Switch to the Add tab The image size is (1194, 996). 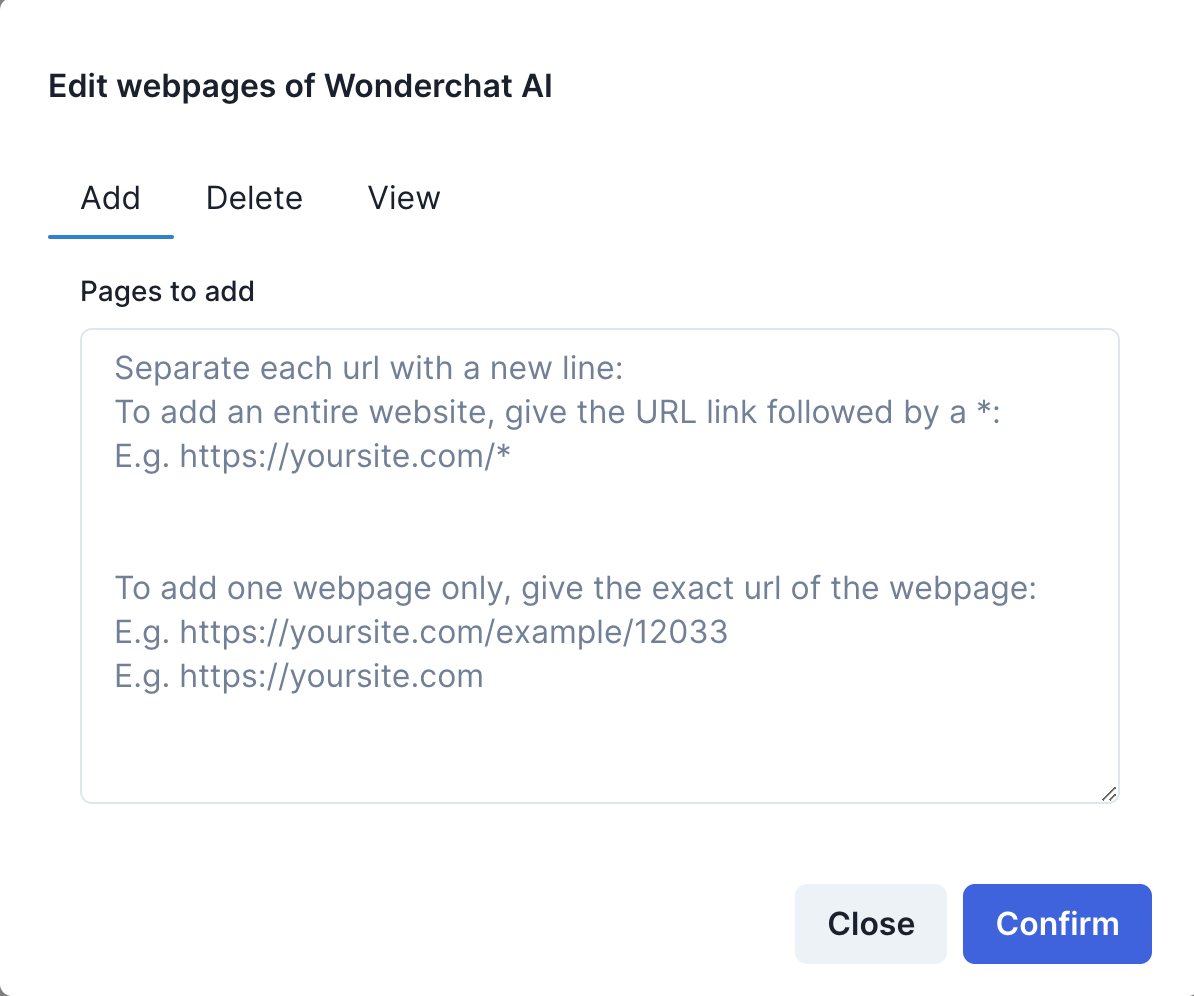coord(110,198)
